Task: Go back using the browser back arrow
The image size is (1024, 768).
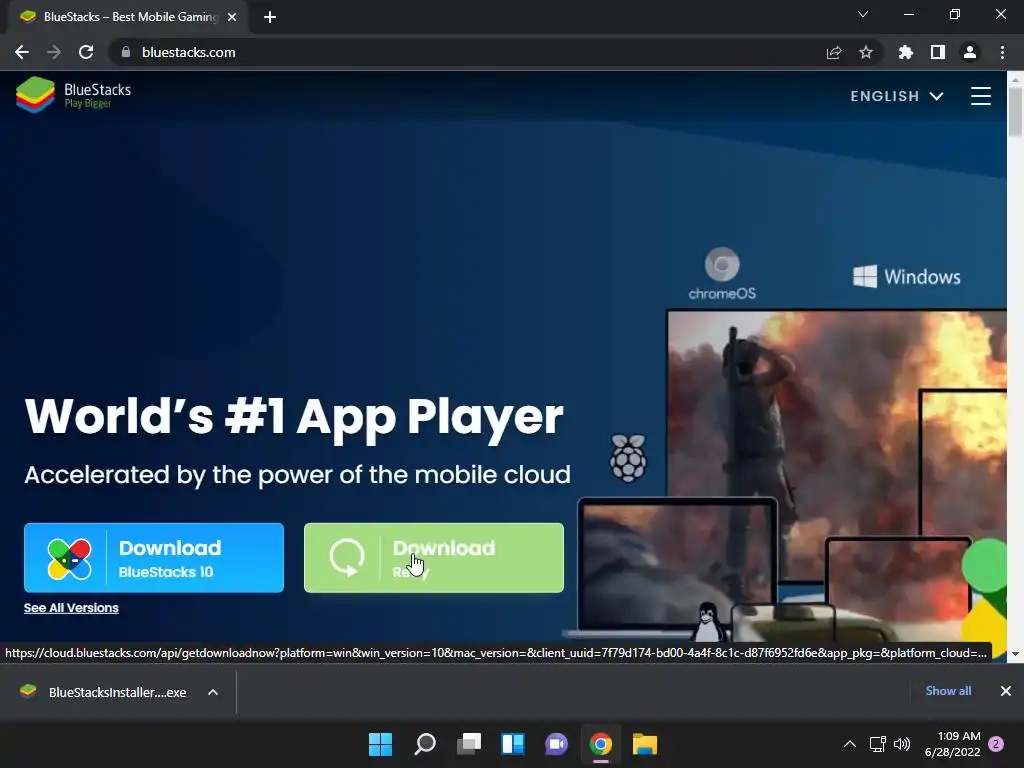Action: tap(22, 52)
